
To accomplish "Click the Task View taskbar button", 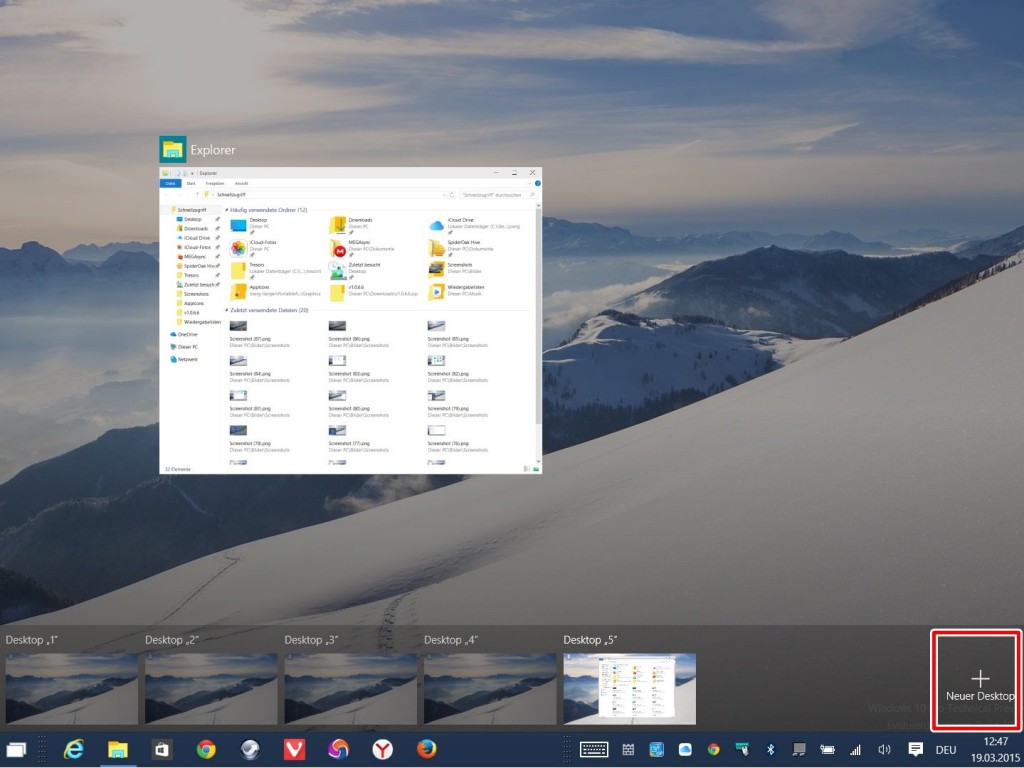I will pyautogui.click(x=17, y=749).
